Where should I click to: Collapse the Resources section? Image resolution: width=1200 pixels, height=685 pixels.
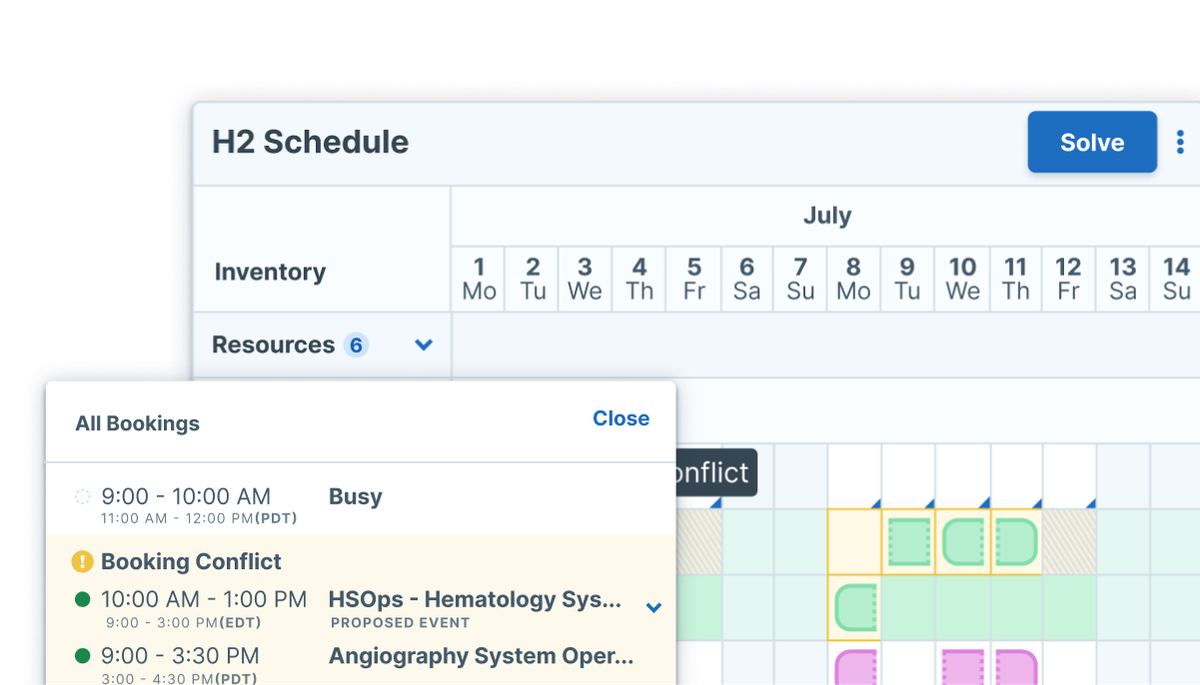423,343
